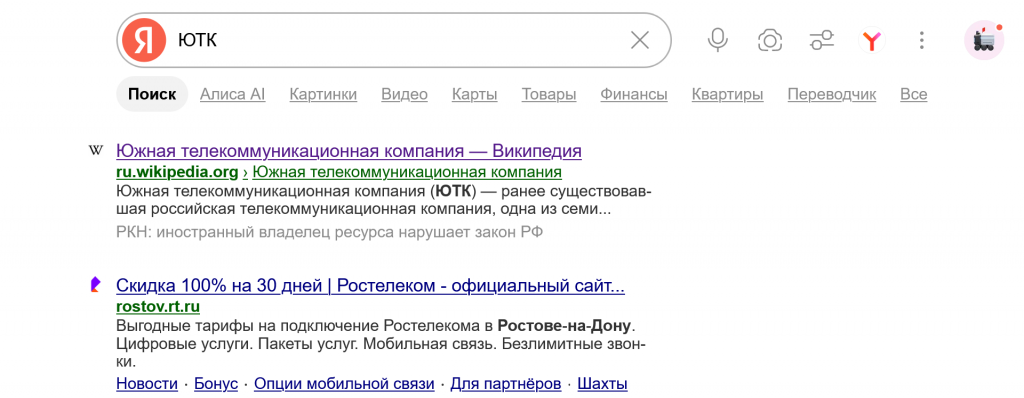Switch to Картинки tab
The image size is (1024, 398).
pos(323,95)
